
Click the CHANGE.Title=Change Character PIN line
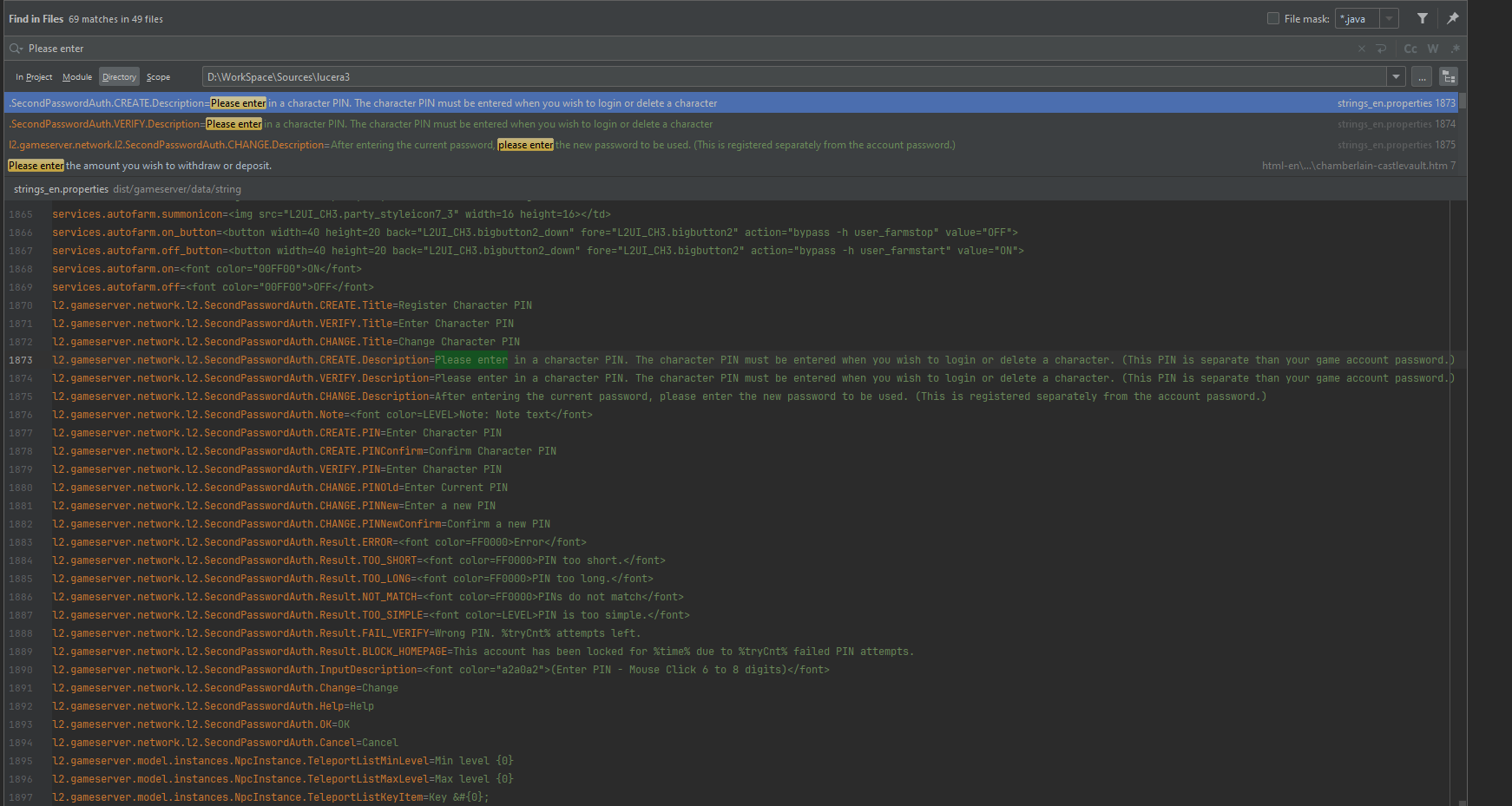(286, 342)
